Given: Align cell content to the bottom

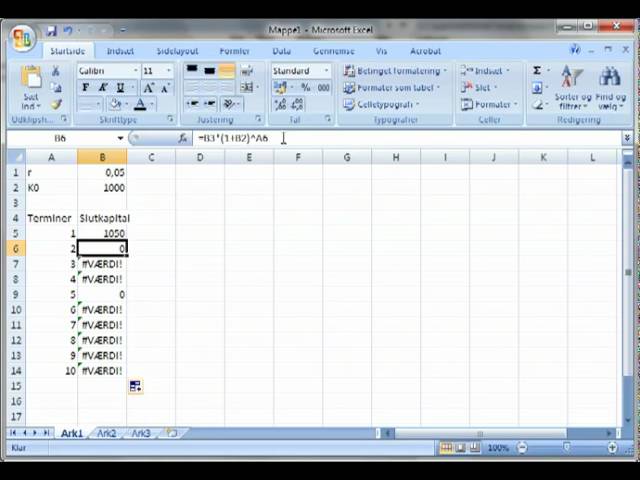Looking at the screenshot, I should pyautogui.click(x=227, y=71).
